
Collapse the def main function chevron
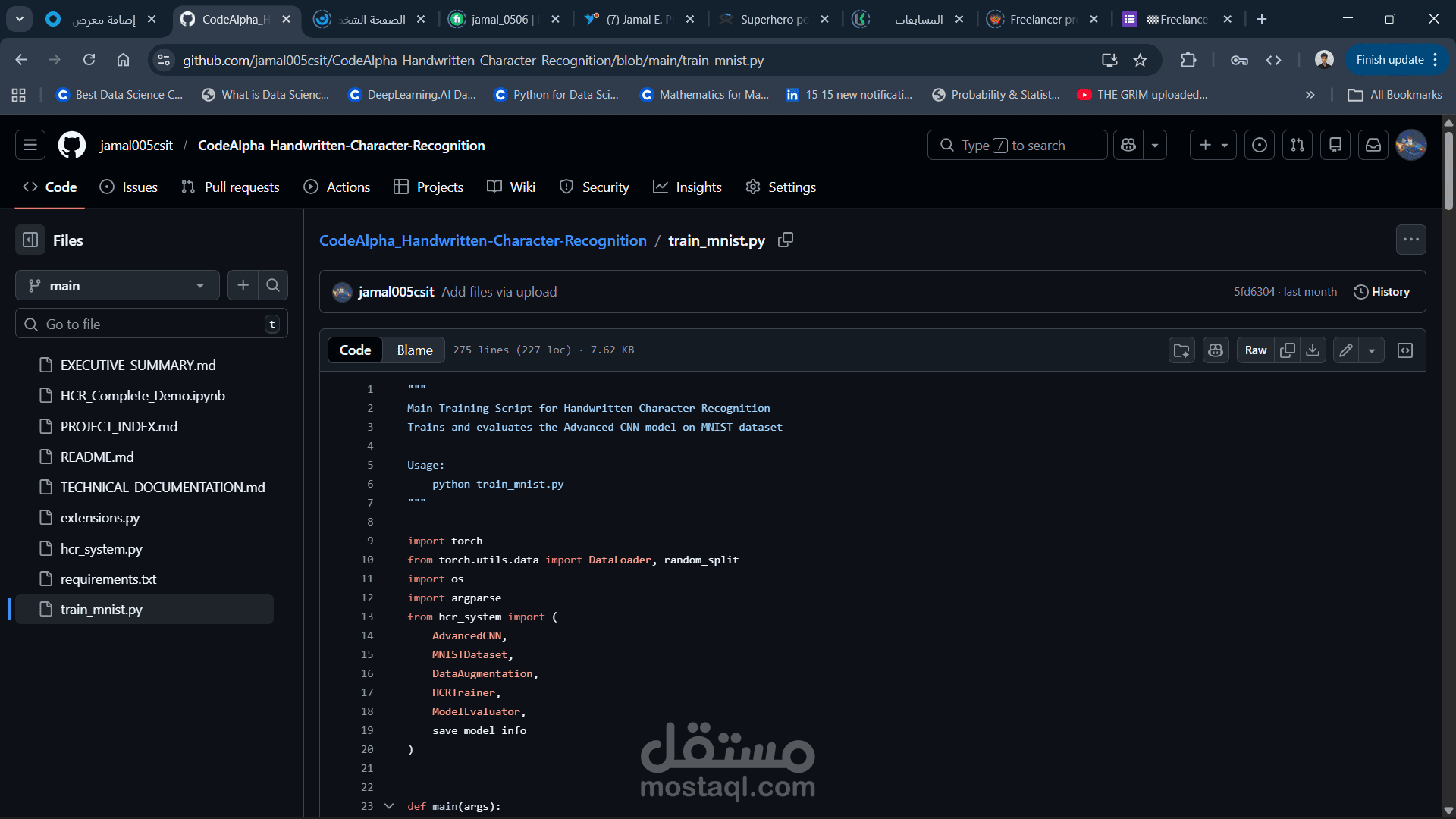point(389,806)
